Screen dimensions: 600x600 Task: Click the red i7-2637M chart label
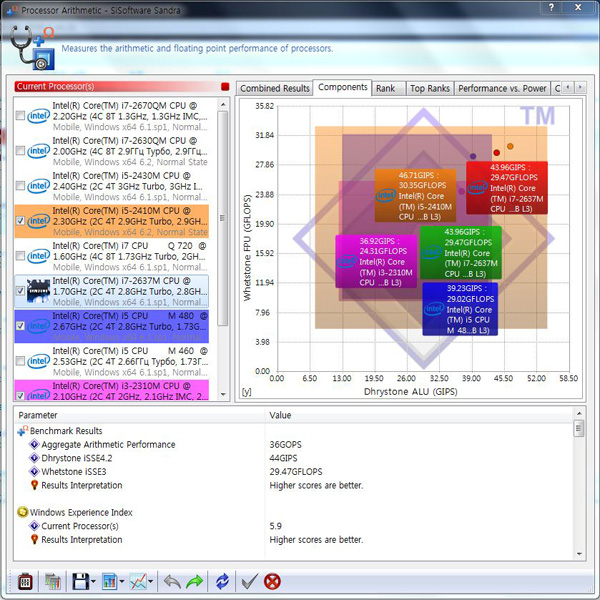click(507, 188)
